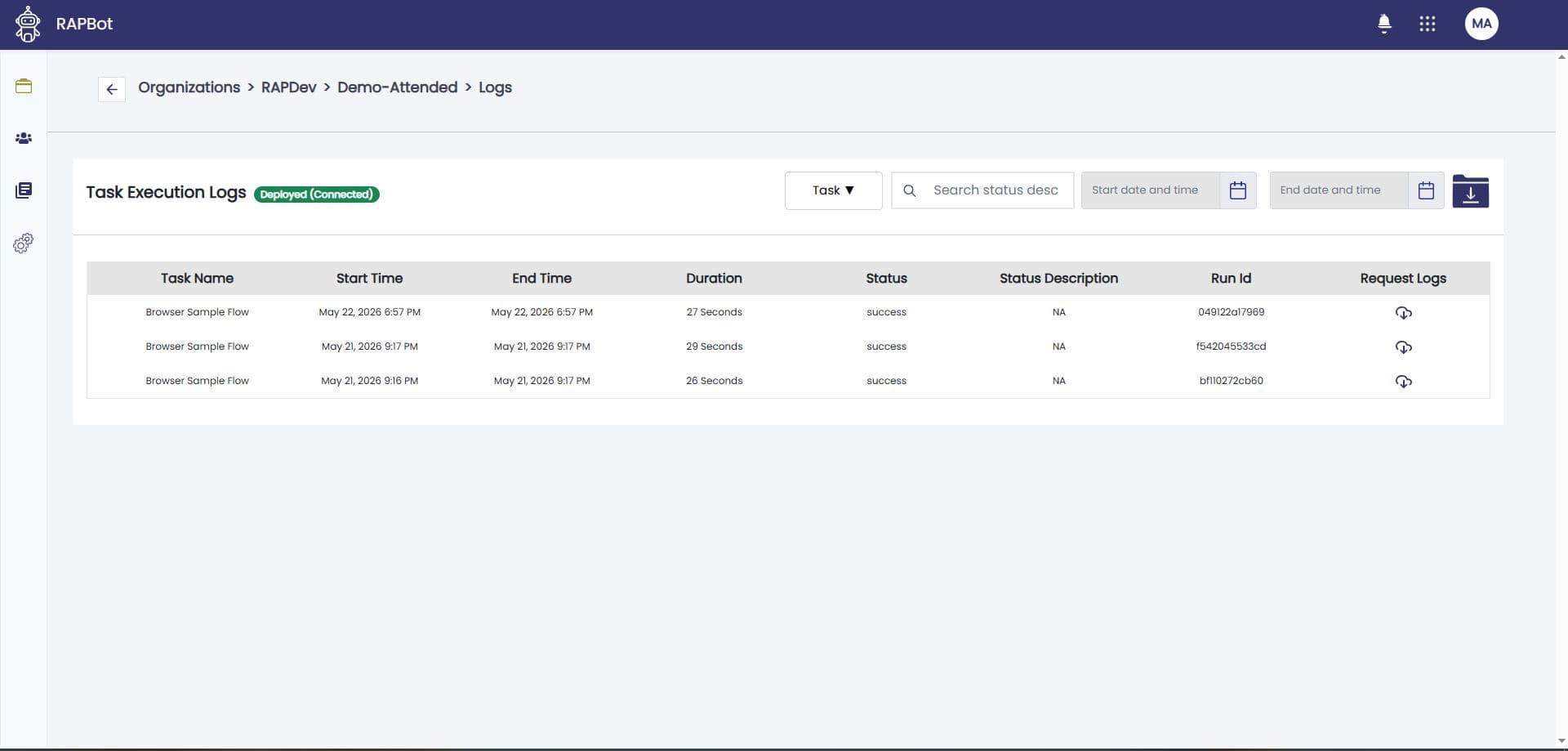Click the Request Logs column header
The width and height of the screenshot is (1568, 751).
coord(1403,278)
